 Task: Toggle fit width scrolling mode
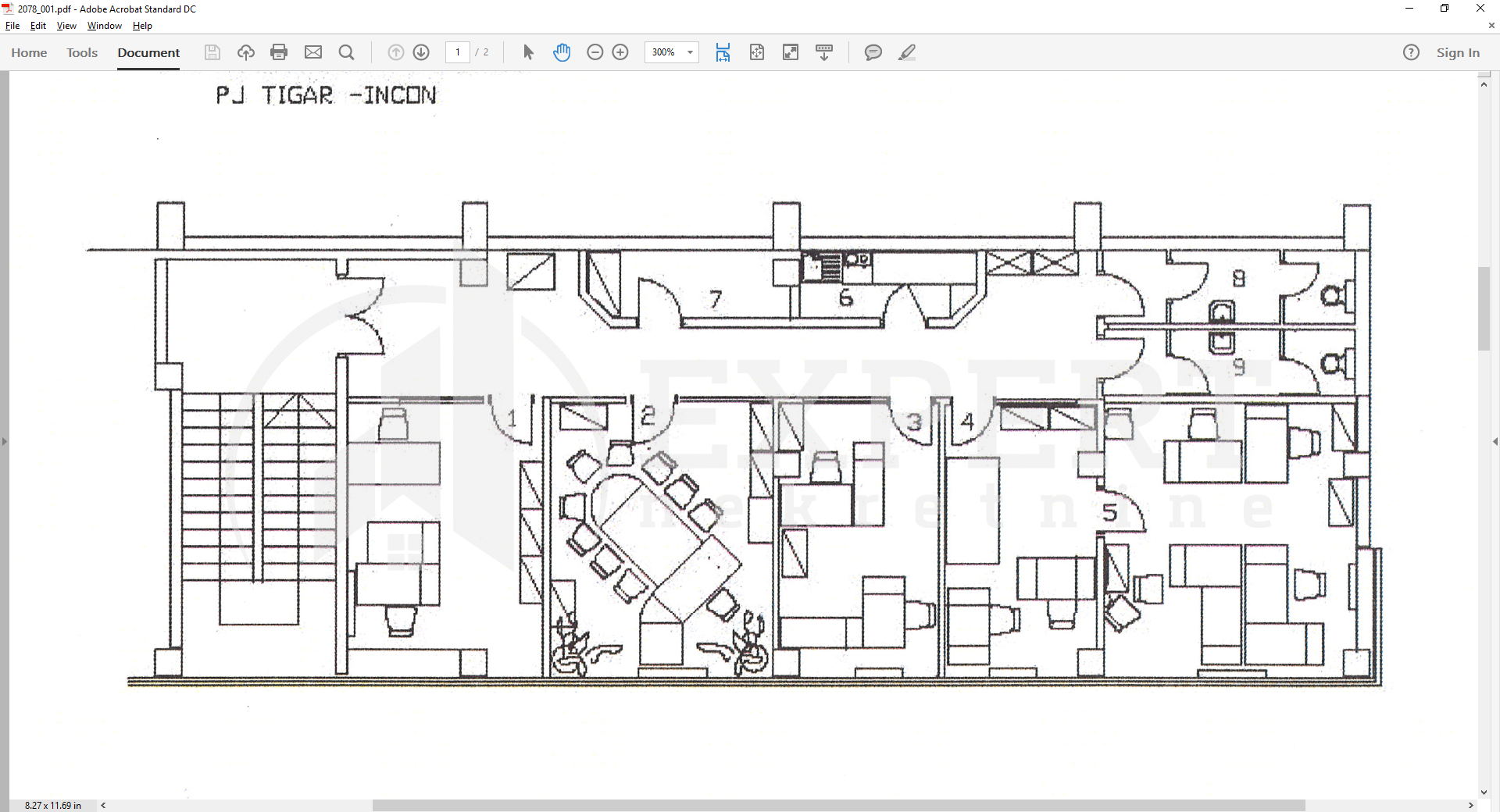[x=723, y=52]
